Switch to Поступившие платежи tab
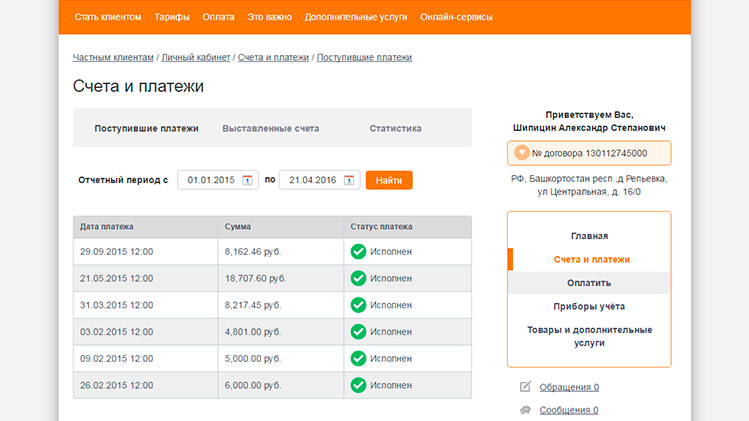 146,129
